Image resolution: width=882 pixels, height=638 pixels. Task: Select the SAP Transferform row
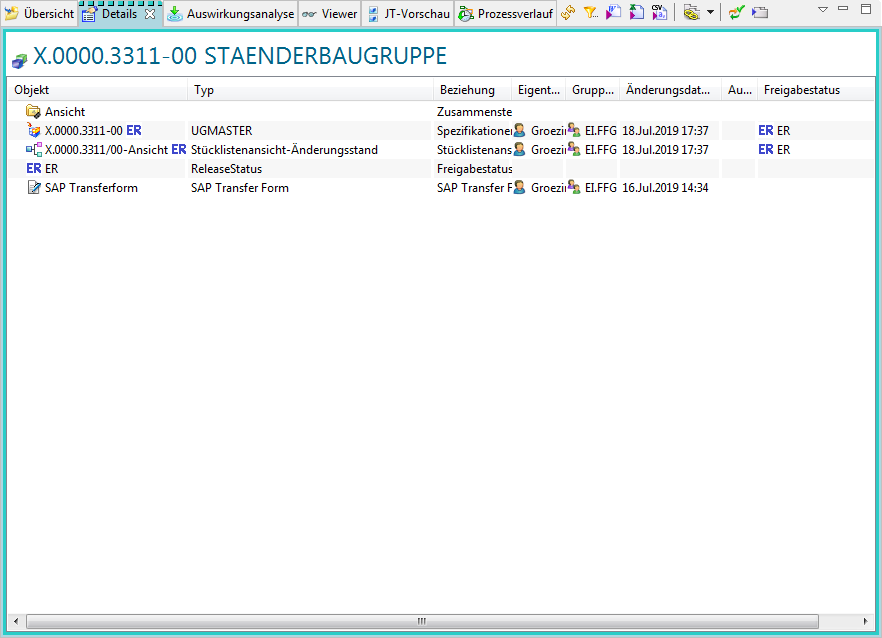pos(90,188)
